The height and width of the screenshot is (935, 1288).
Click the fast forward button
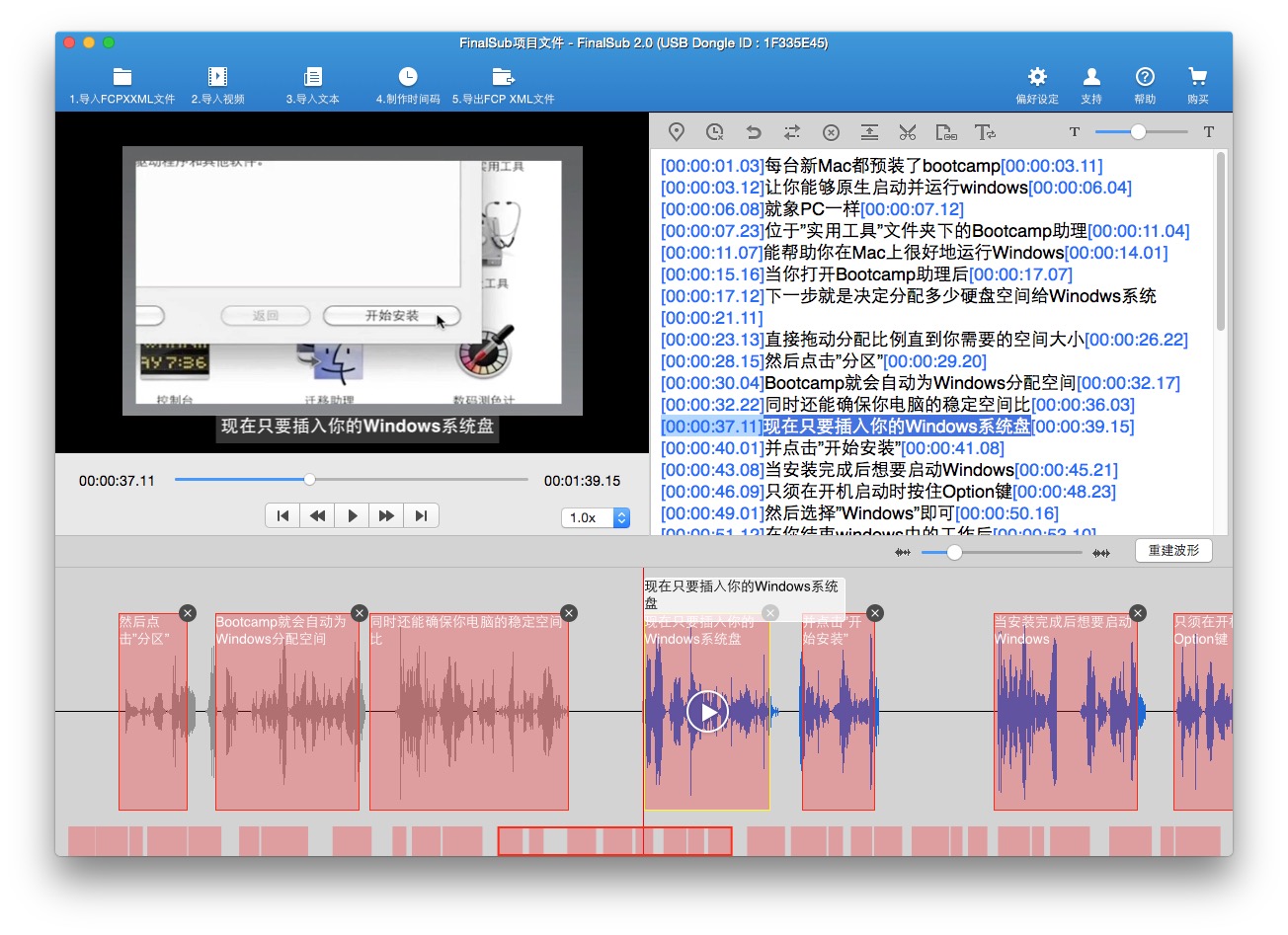(386, 515)
